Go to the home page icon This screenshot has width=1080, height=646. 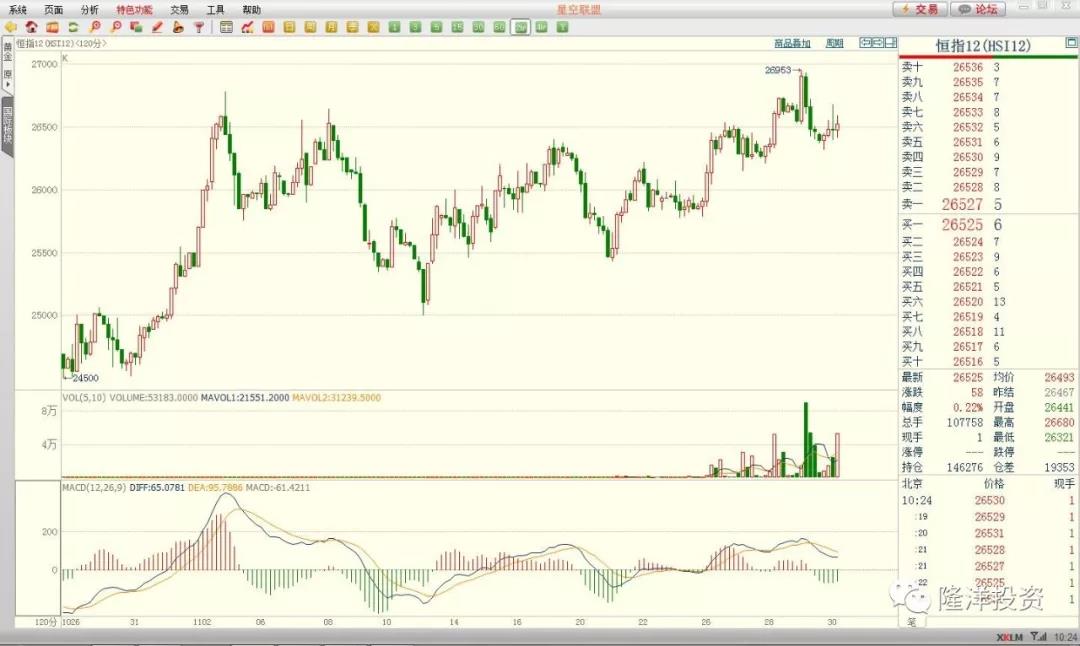click(31, 28)
